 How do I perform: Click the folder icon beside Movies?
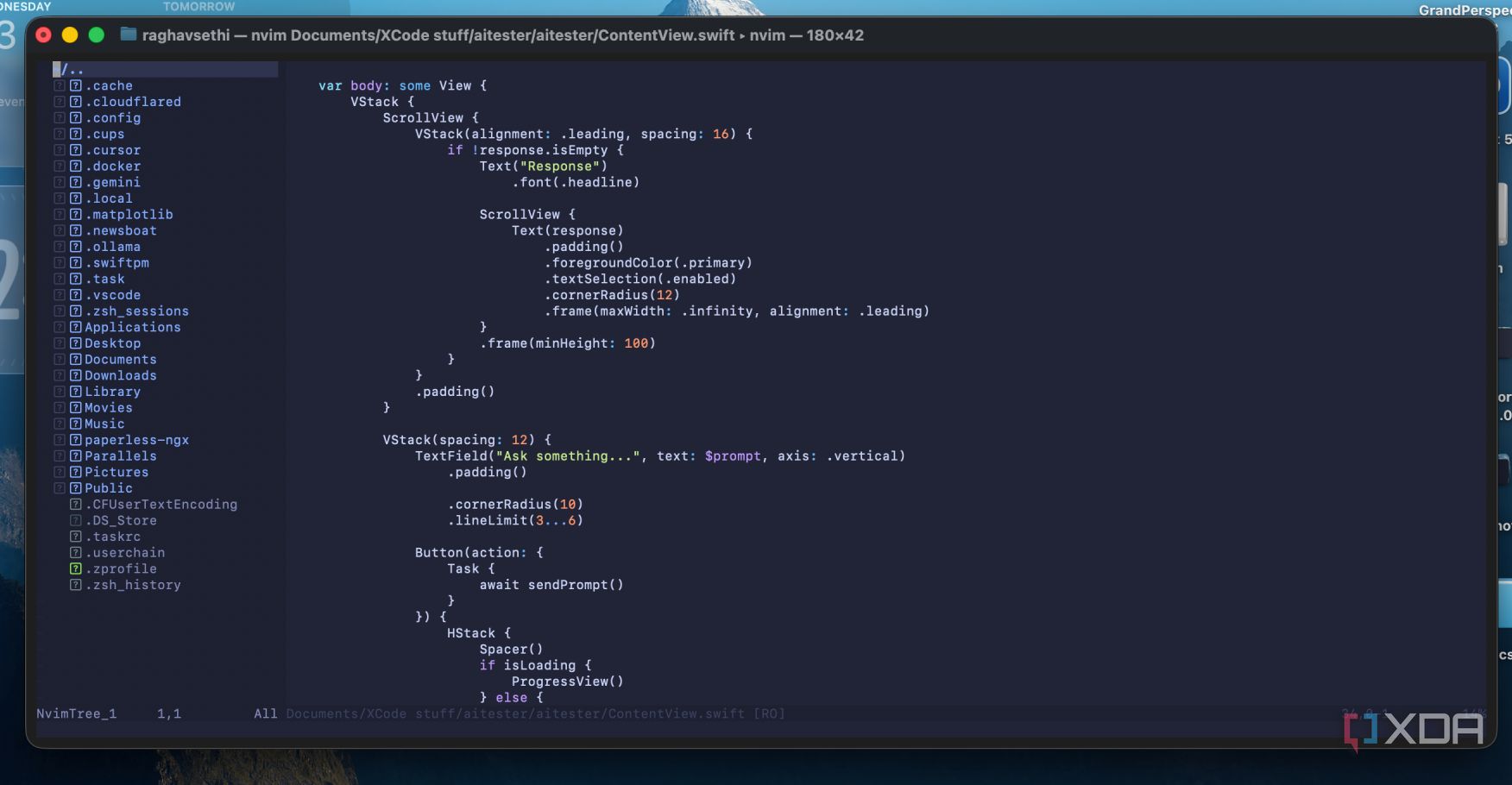[76, 407]
